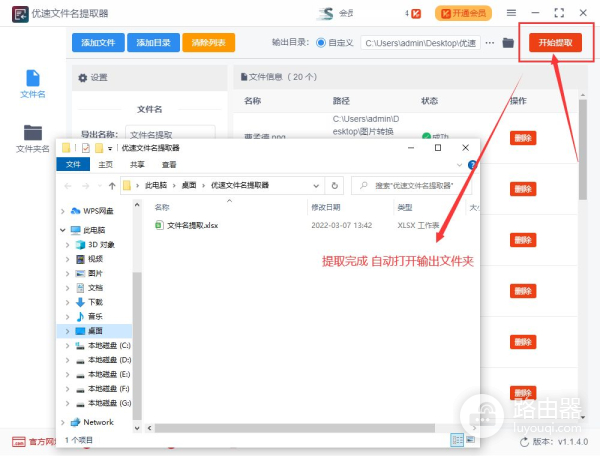Click the 设置 gear icon
This screenshot has width=600, height=456.
(83, 78)
